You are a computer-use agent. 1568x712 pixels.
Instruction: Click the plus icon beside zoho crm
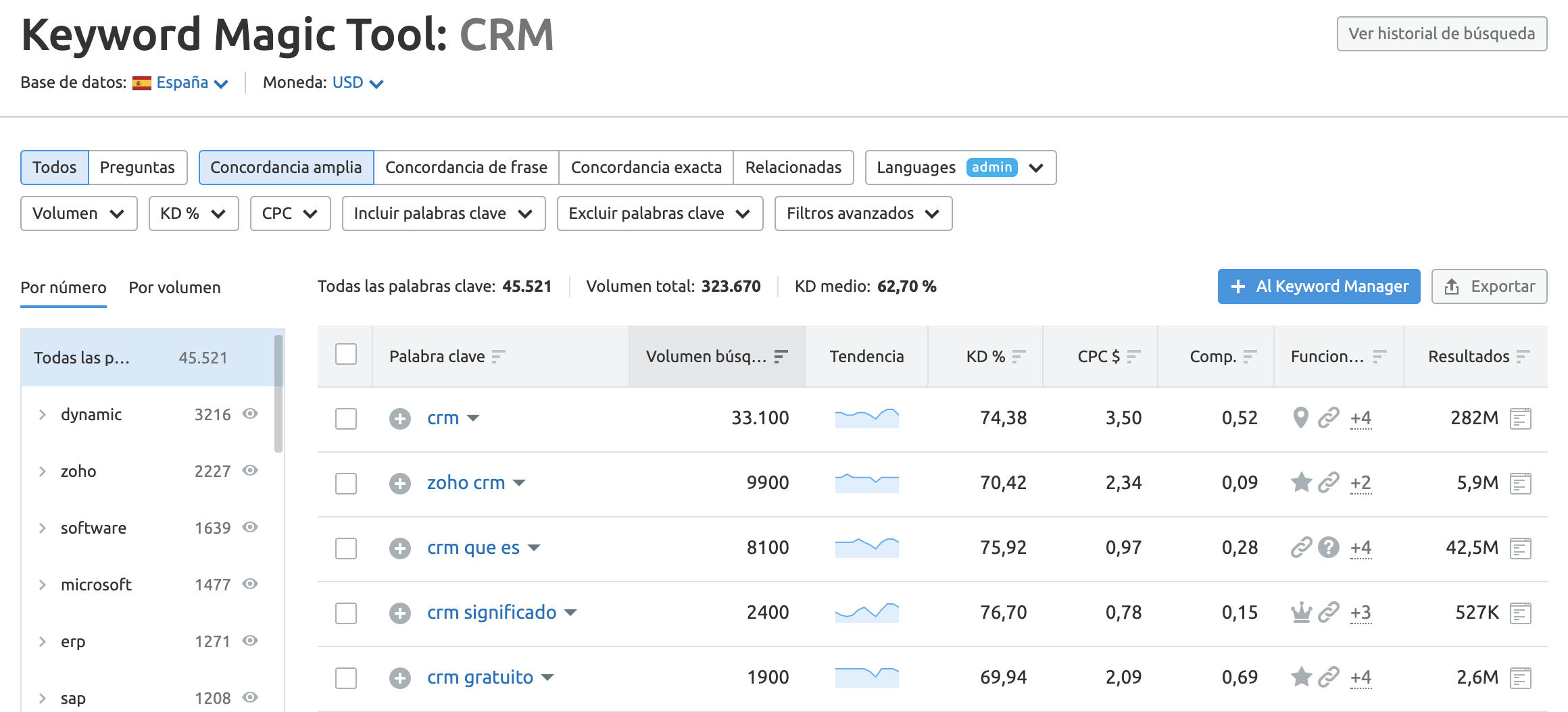click(x=399, y=484)
